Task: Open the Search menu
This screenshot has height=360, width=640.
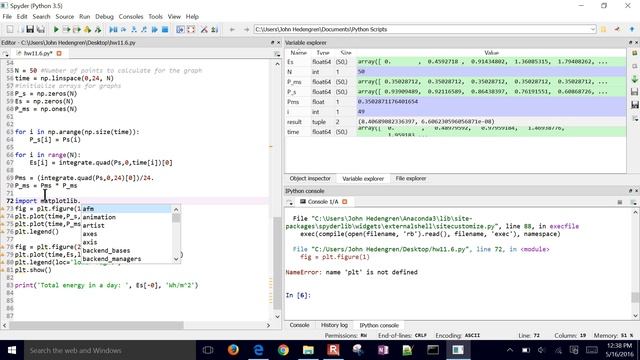Action: (41, 17)
